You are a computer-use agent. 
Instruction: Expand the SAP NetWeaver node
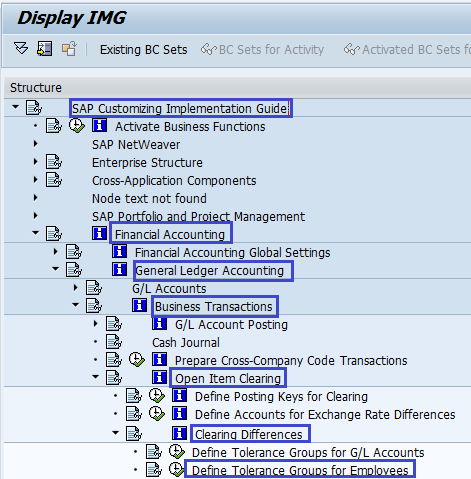point(36,144)
